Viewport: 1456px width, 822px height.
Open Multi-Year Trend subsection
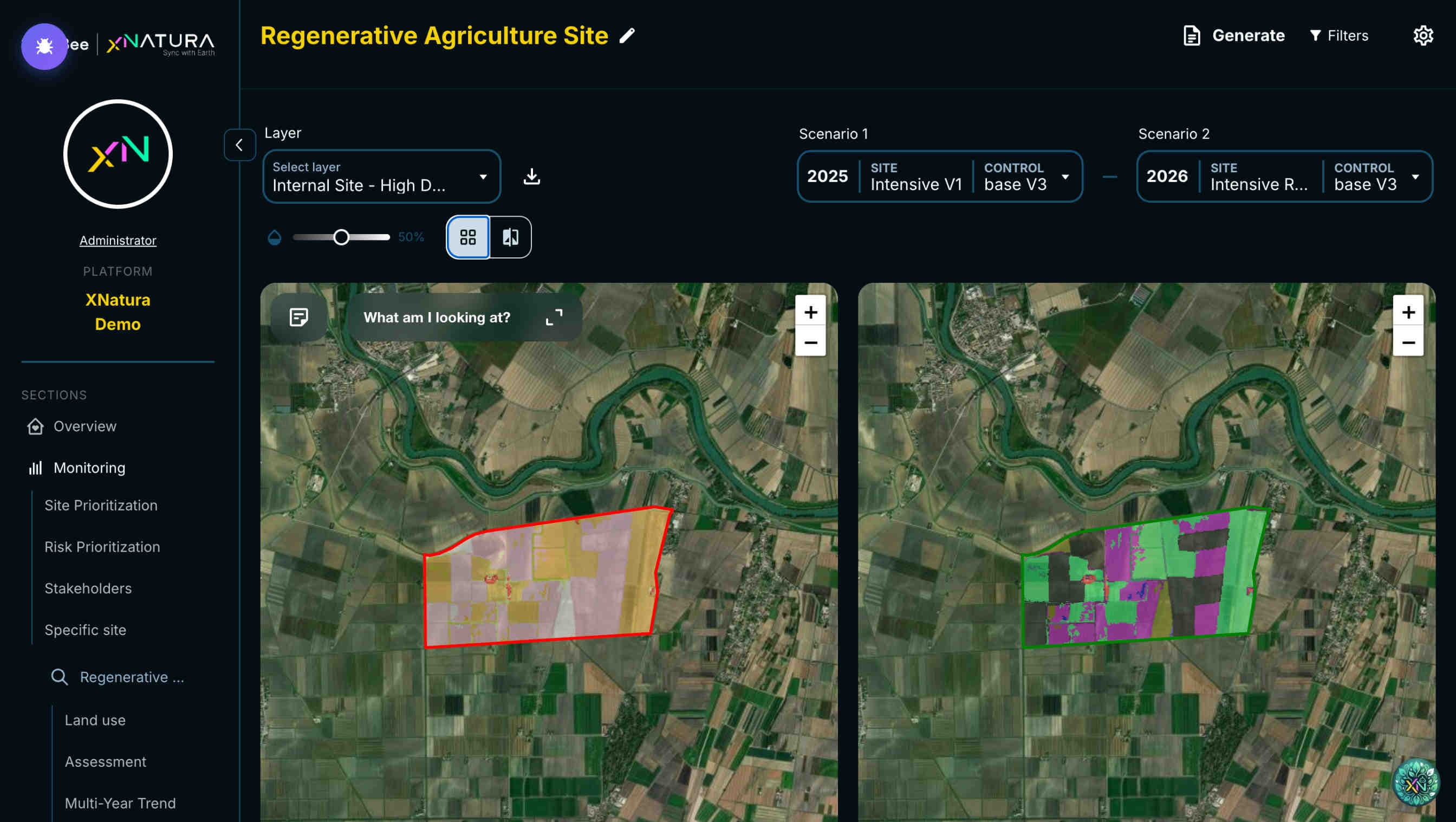coord(120,804)
